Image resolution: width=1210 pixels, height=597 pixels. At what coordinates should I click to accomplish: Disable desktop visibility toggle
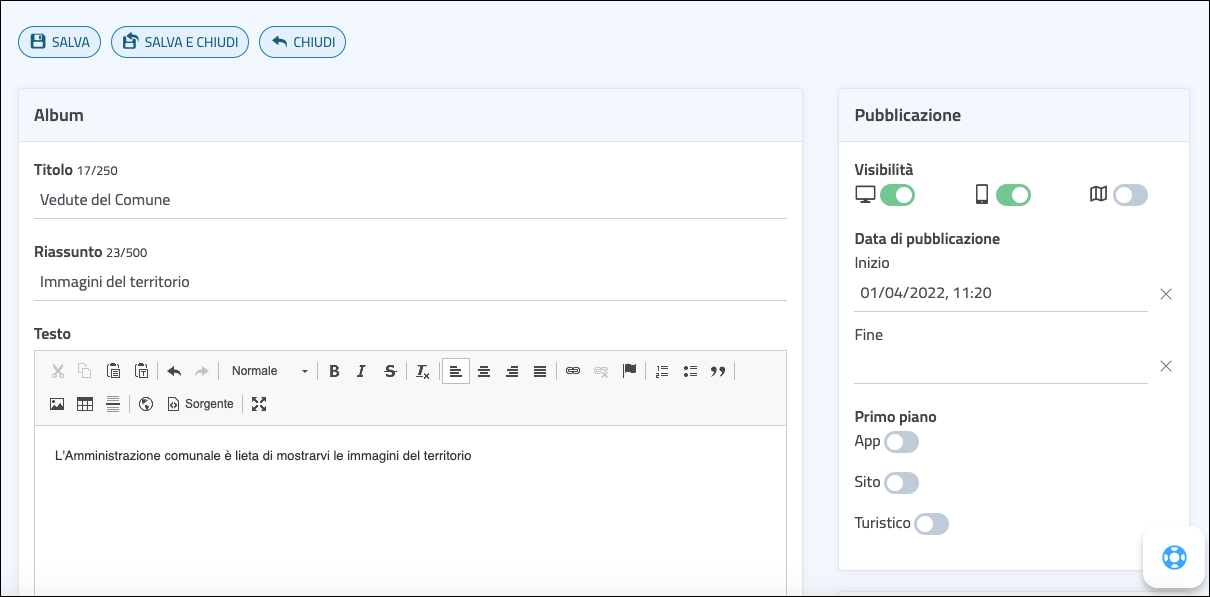(x=897, y=195)
